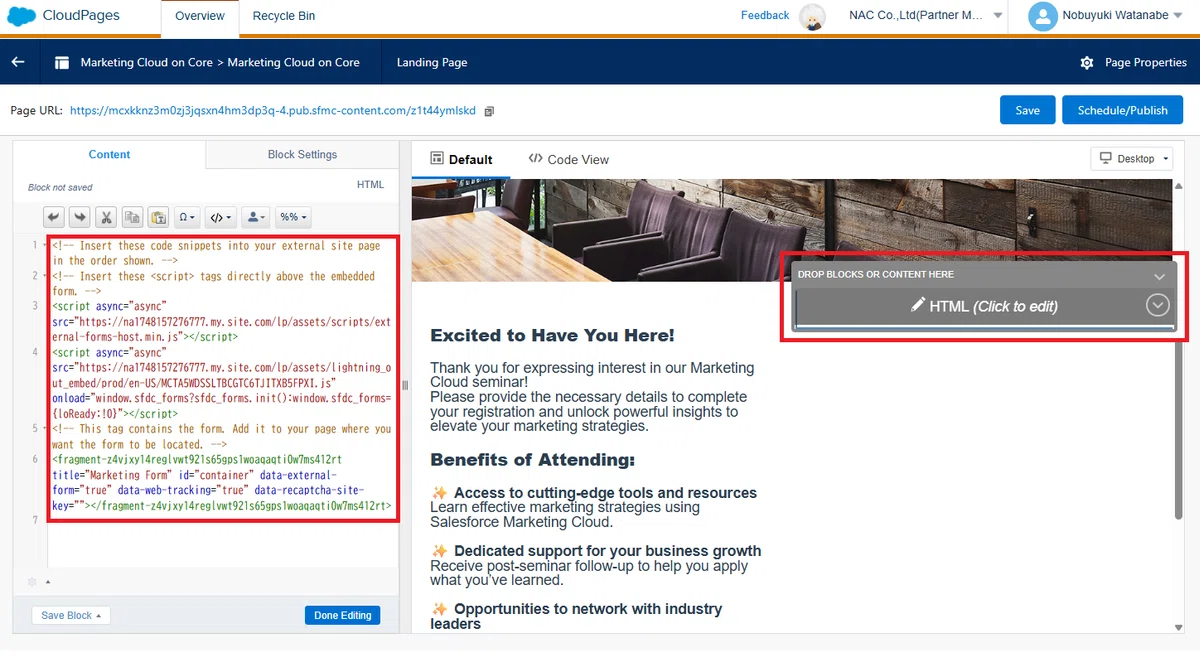The image size is (1200, 672).
Task: Open the personalization person-icon dropdown
Action: (256, 216)
